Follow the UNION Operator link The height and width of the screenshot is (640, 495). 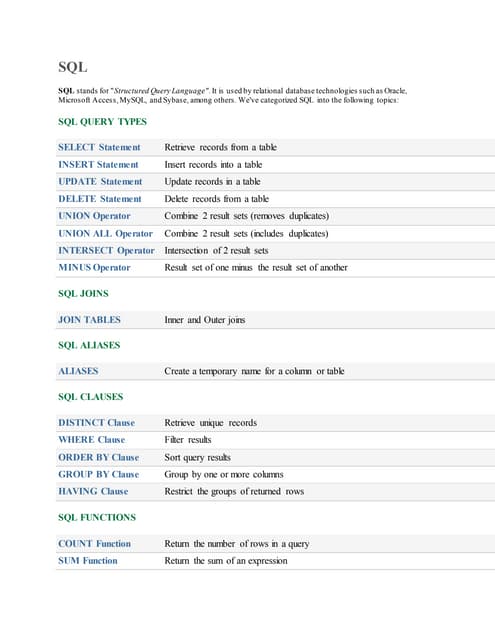(94, 216)
